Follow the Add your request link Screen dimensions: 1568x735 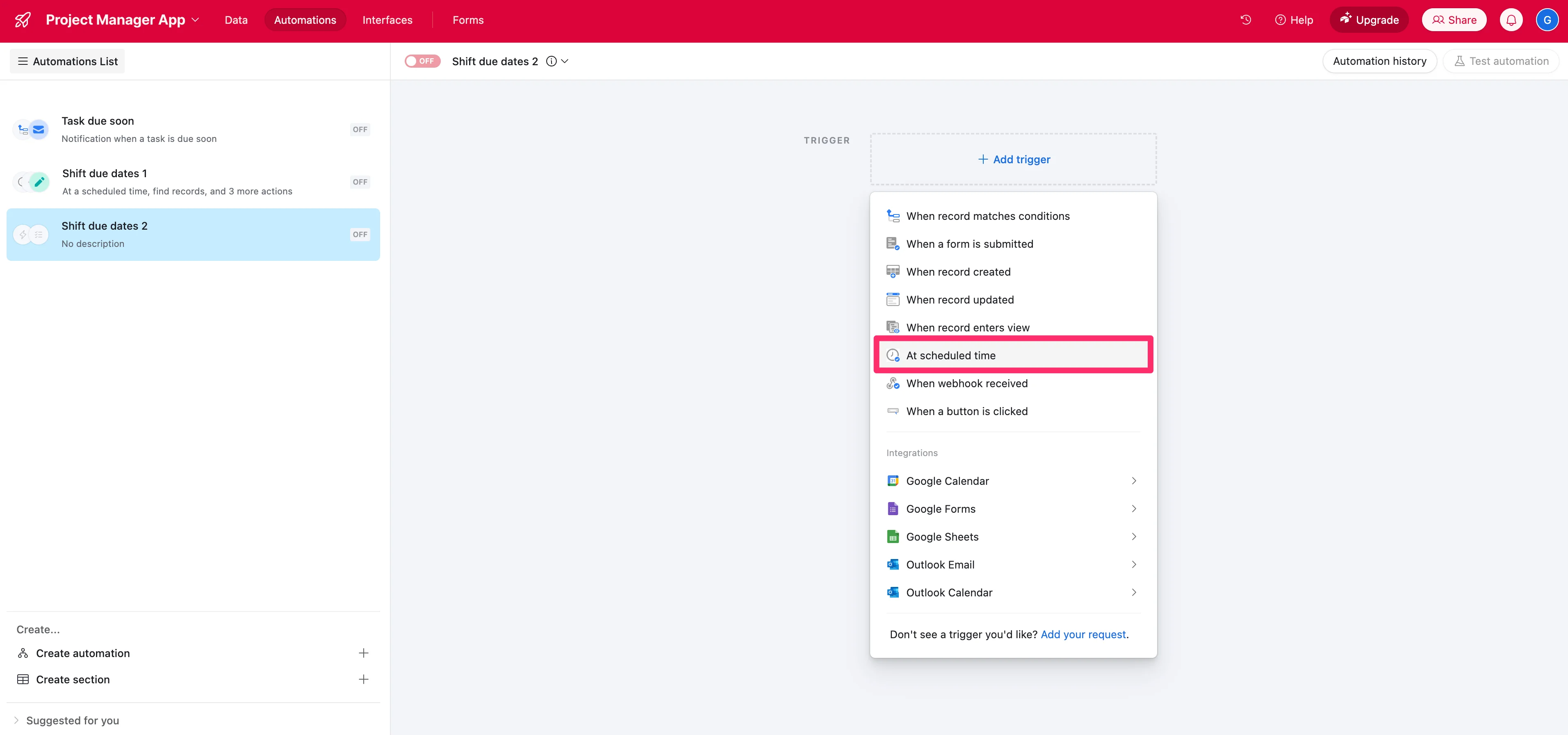pos(1083,634)
